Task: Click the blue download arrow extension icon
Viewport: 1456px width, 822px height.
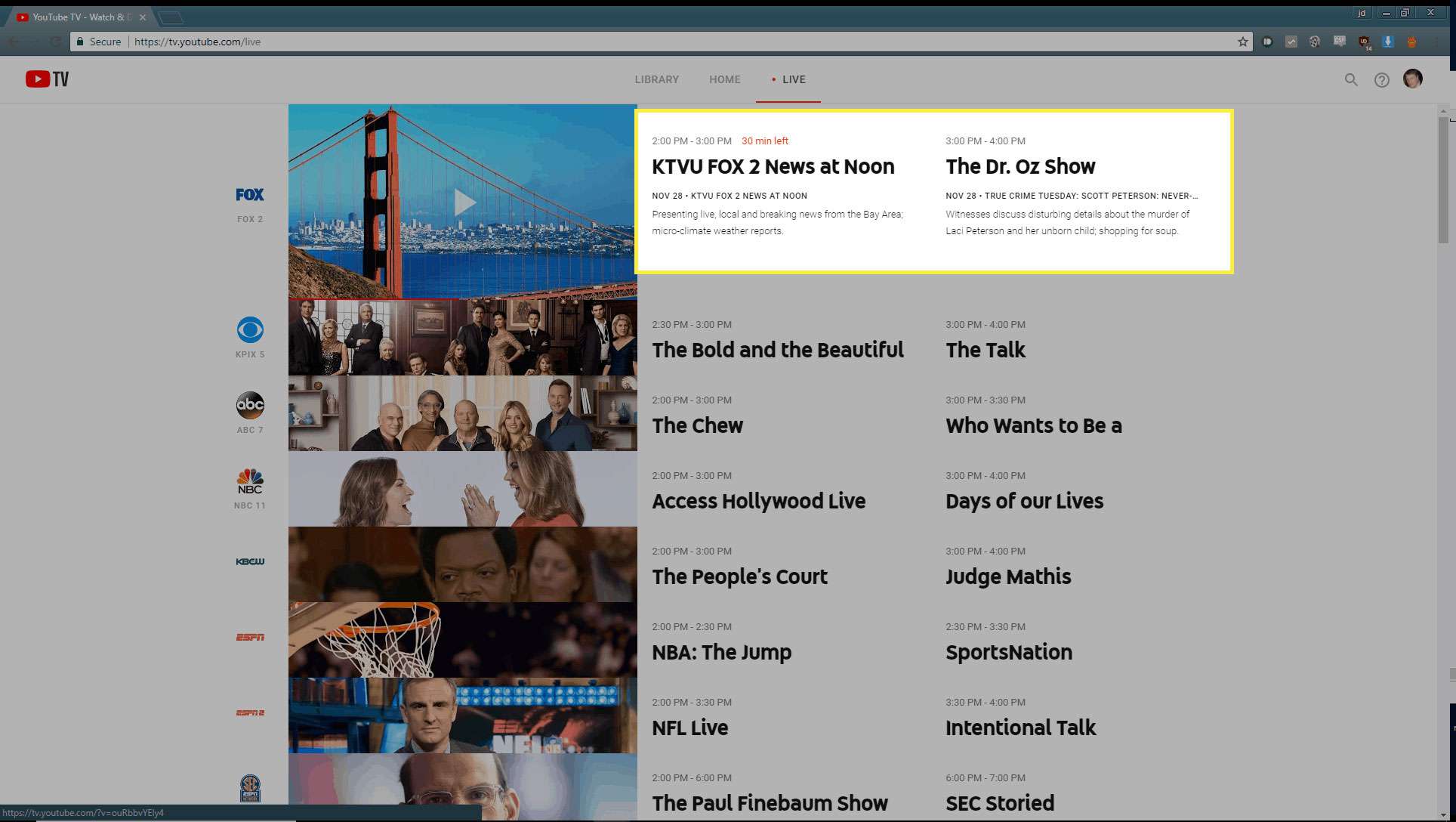Action: coord(1388,42)
